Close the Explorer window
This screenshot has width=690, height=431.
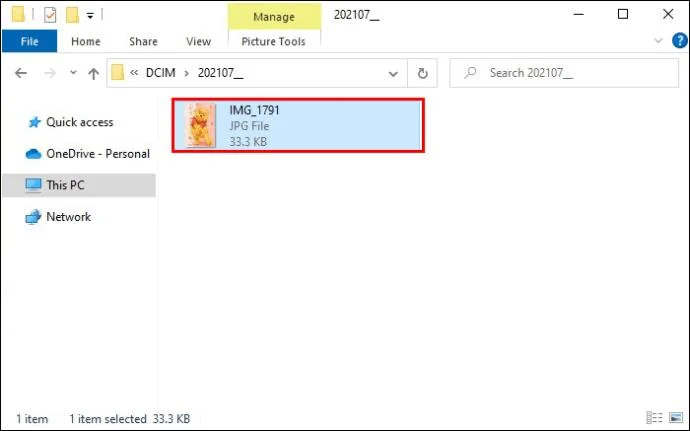click(x=668, y=15)
